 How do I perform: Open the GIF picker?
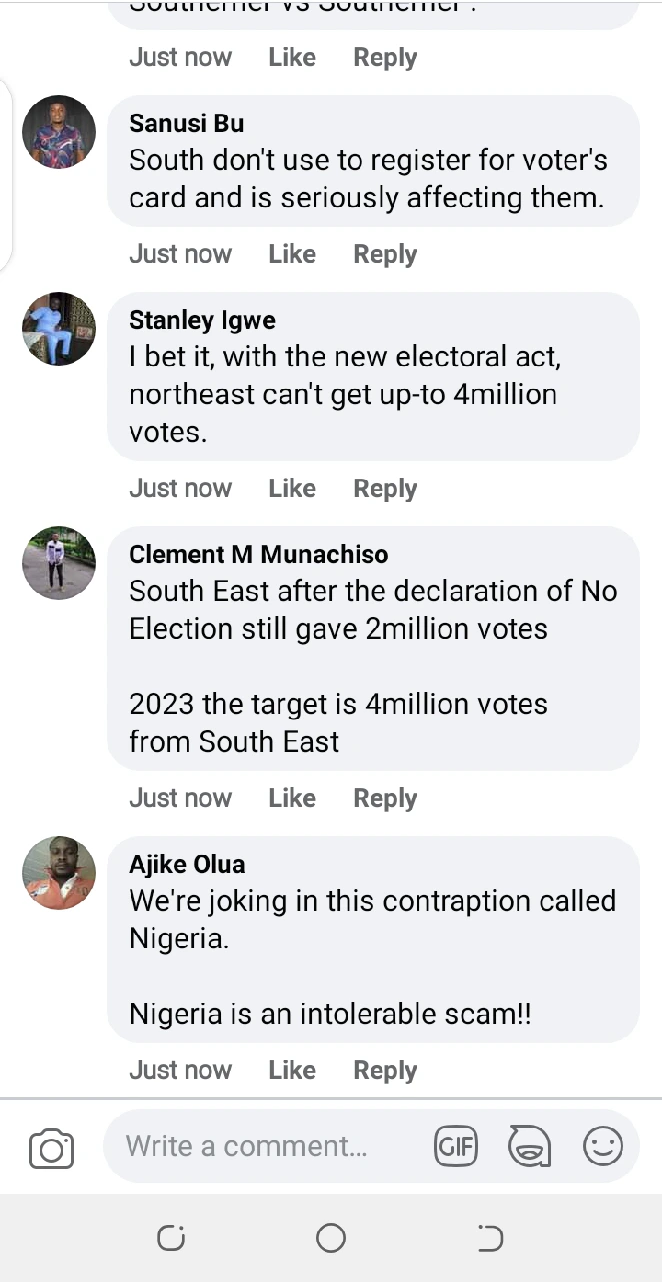pos(456,1146)
